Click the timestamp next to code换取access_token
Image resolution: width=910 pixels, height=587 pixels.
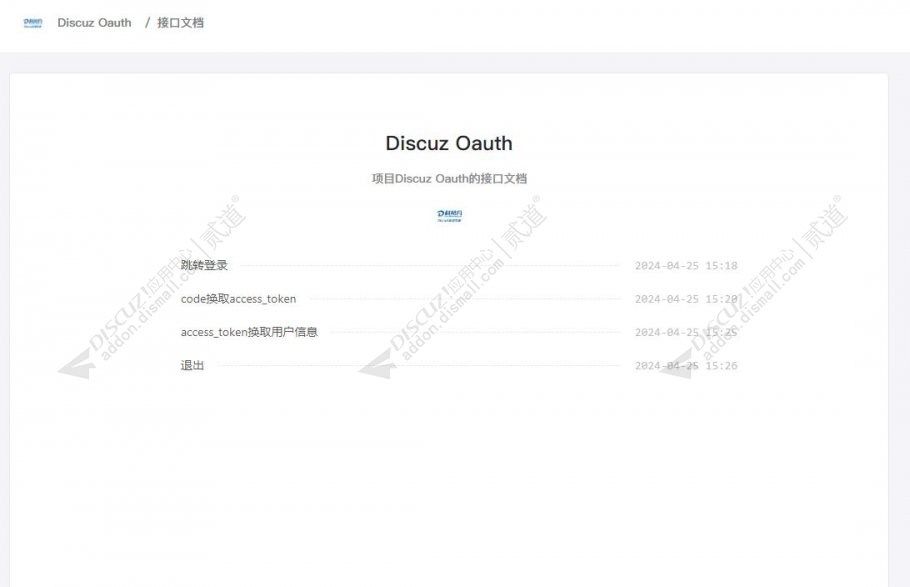coord(687,298)
